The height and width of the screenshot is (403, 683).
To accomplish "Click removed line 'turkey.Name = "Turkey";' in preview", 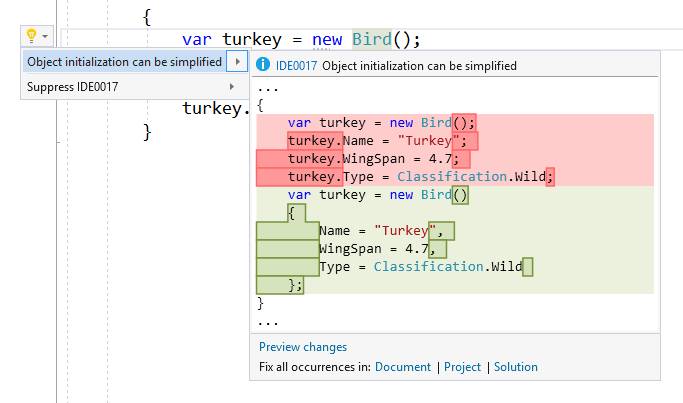I will point(377,141).
